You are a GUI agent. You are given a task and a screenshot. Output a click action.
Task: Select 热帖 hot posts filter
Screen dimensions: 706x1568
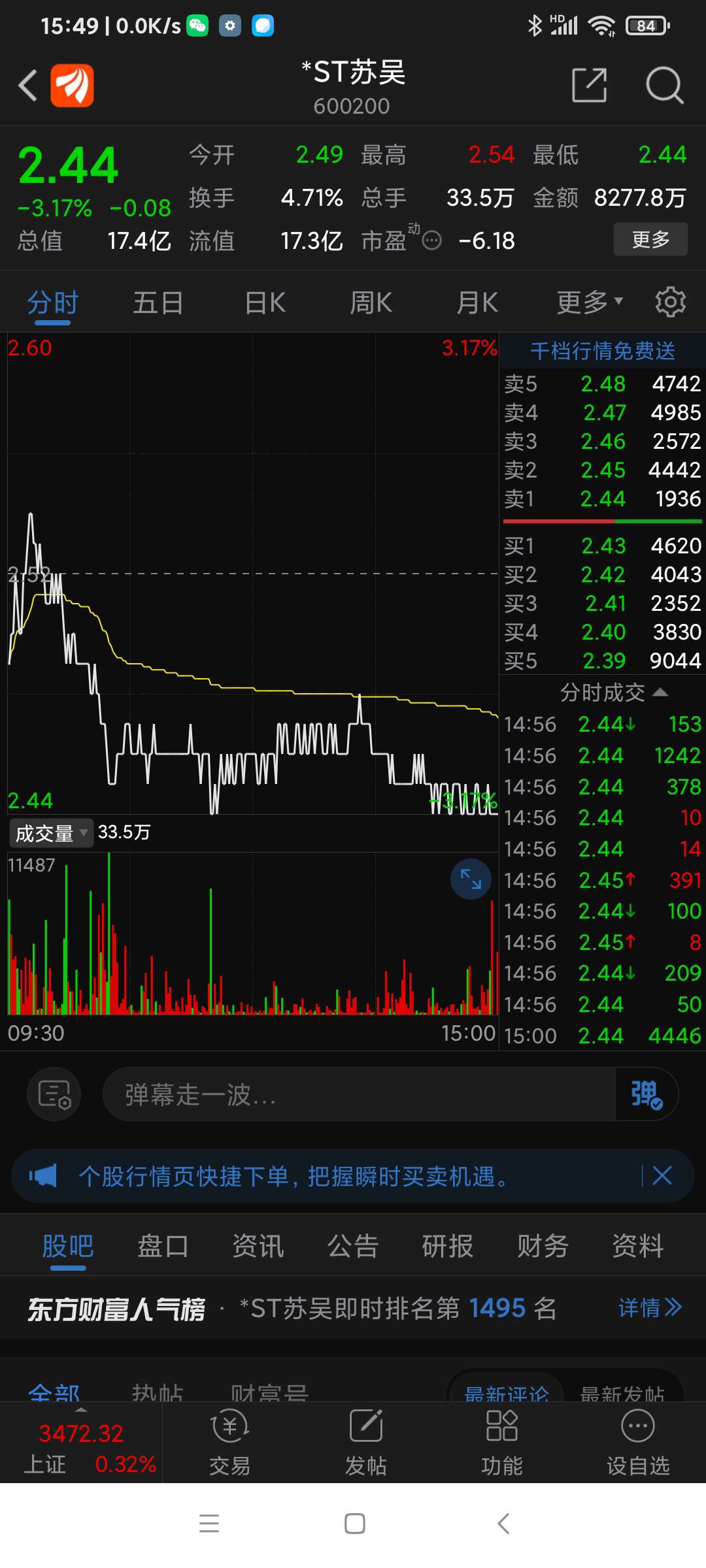(158, 1392)
